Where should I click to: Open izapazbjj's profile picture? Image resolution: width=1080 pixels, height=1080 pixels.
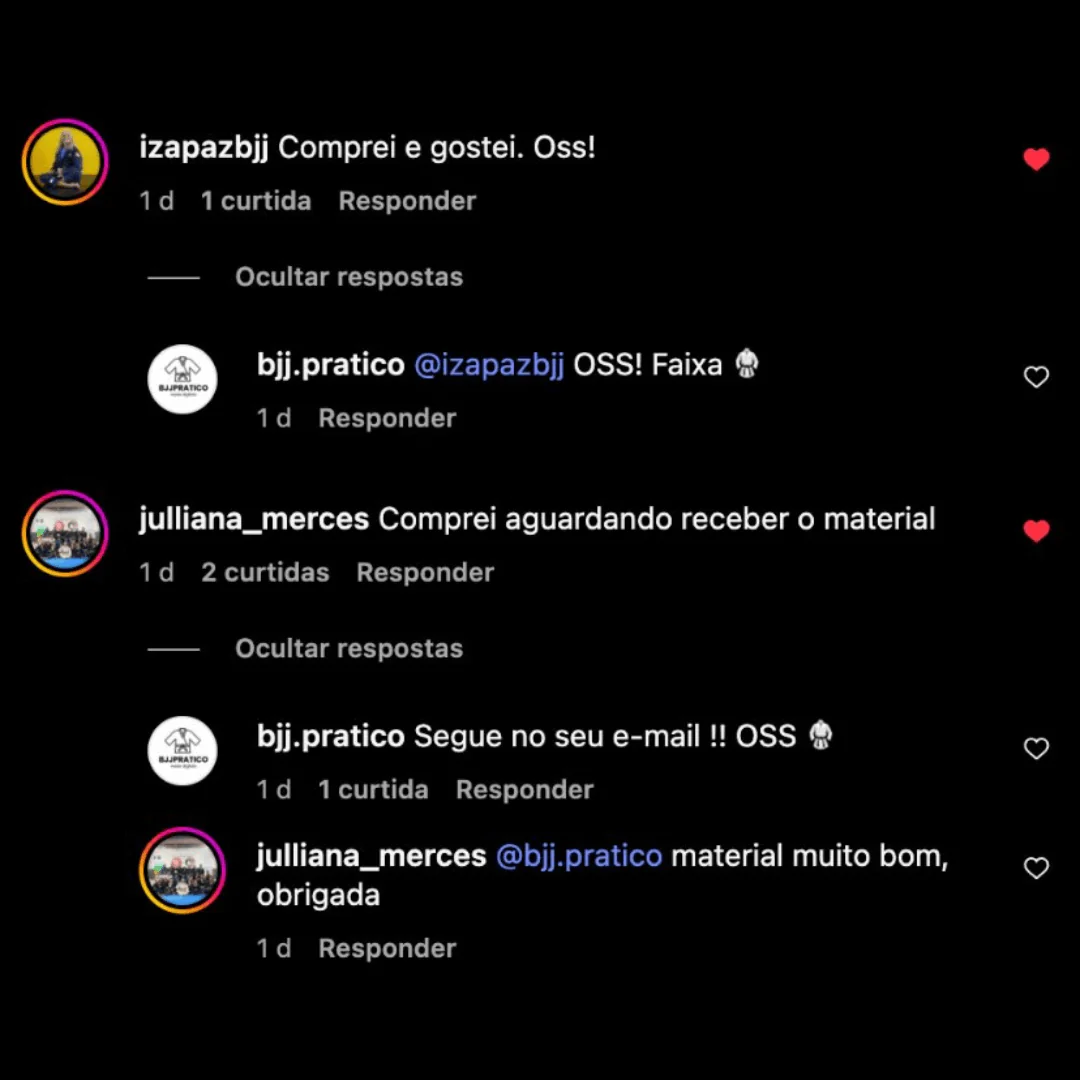65,162
